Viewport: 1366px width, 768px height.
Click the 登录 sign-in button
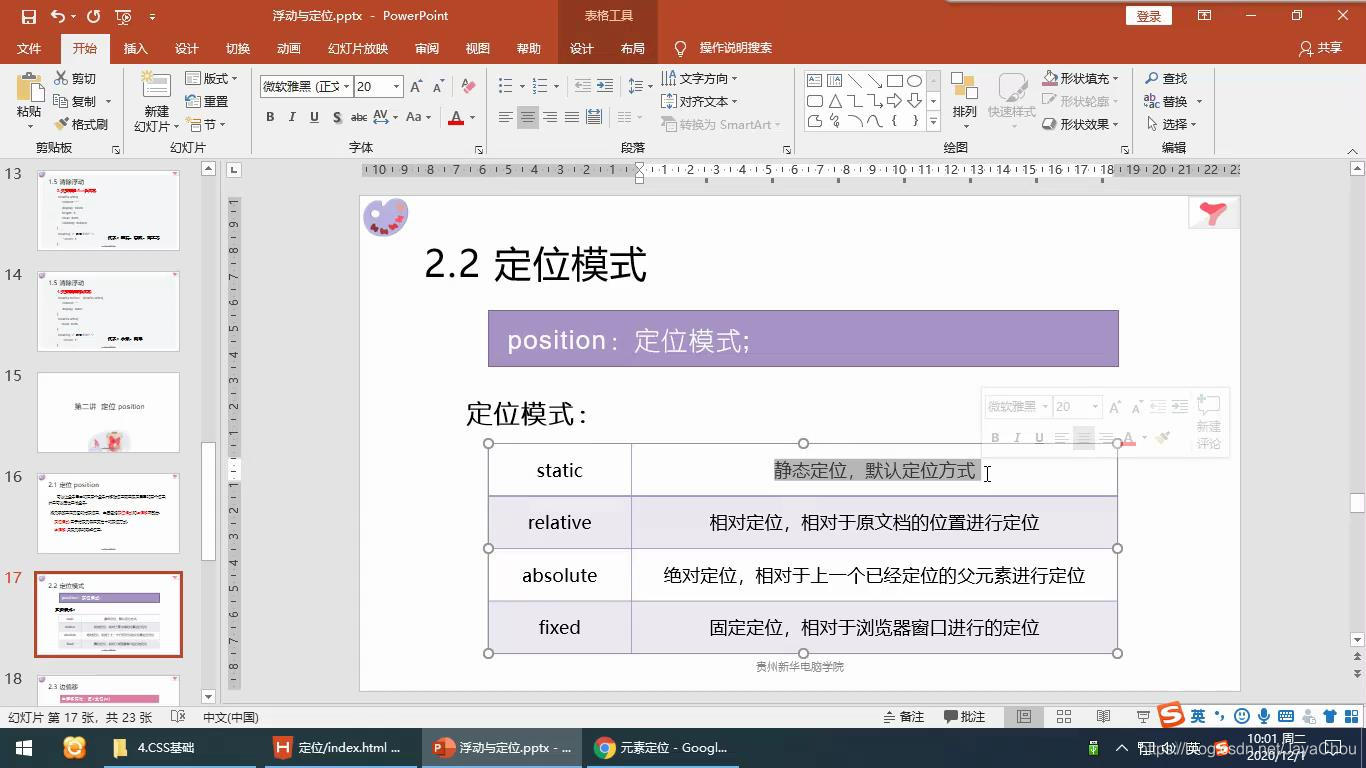pyautogui.click(x=1149, y=16)
